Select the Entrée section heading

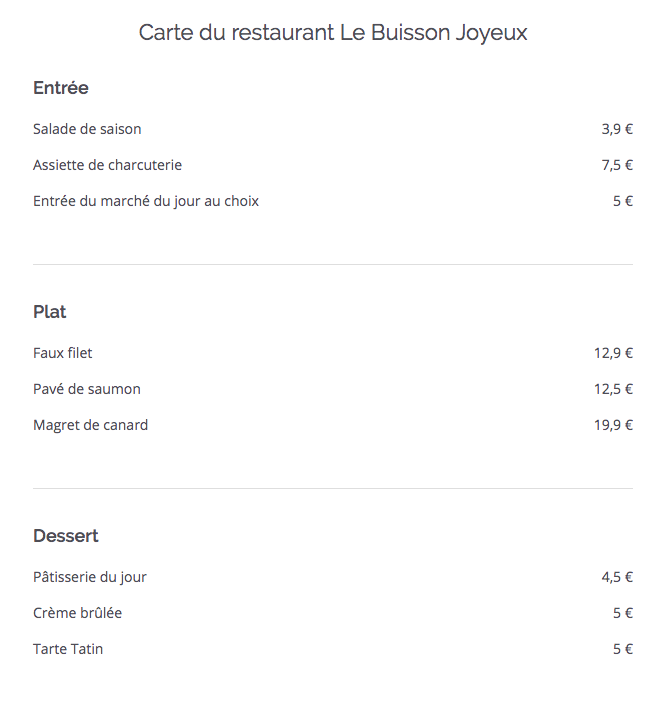(61, 88)
